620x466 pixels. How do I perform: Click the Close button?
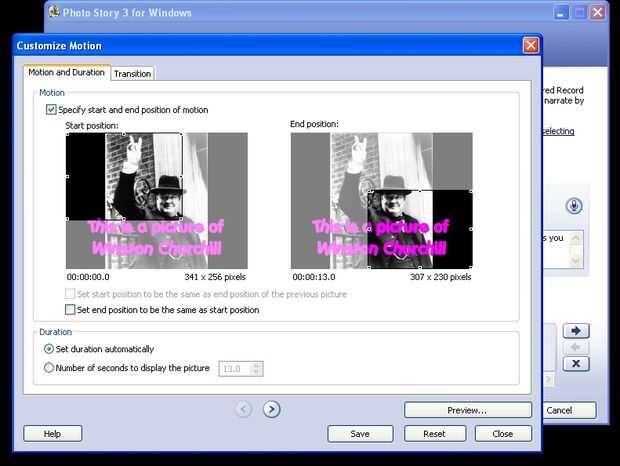(x=503, y=434)
